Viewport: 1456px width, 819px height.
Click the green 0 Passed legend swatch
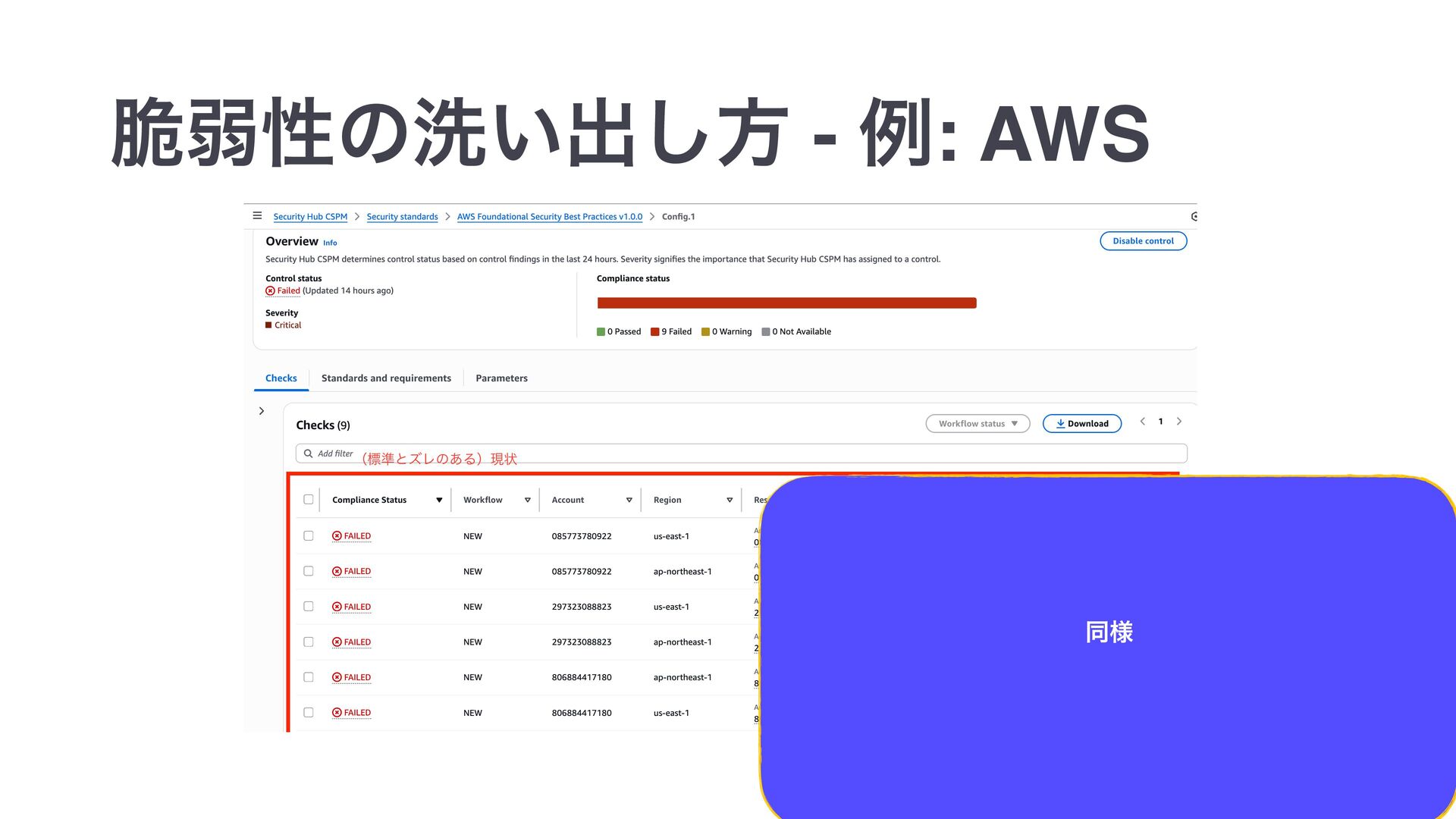pos(601,332)
